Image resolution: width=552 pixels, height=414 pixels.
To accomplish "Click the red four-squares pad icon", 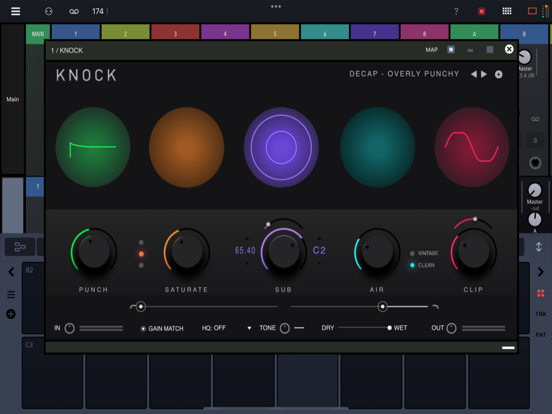I will click(x=541, y=293).
